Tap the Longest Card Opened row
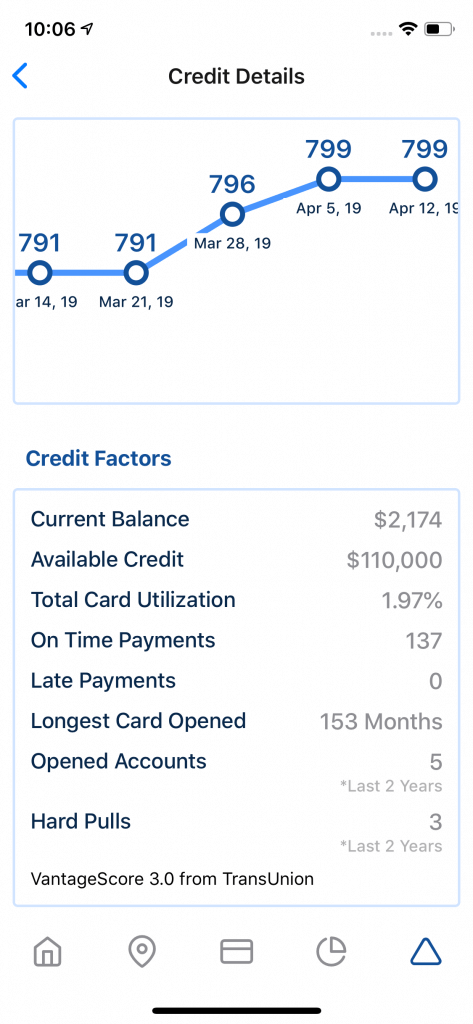Image resolution: width=473 pixels, height=1024 pixels. 236,721
